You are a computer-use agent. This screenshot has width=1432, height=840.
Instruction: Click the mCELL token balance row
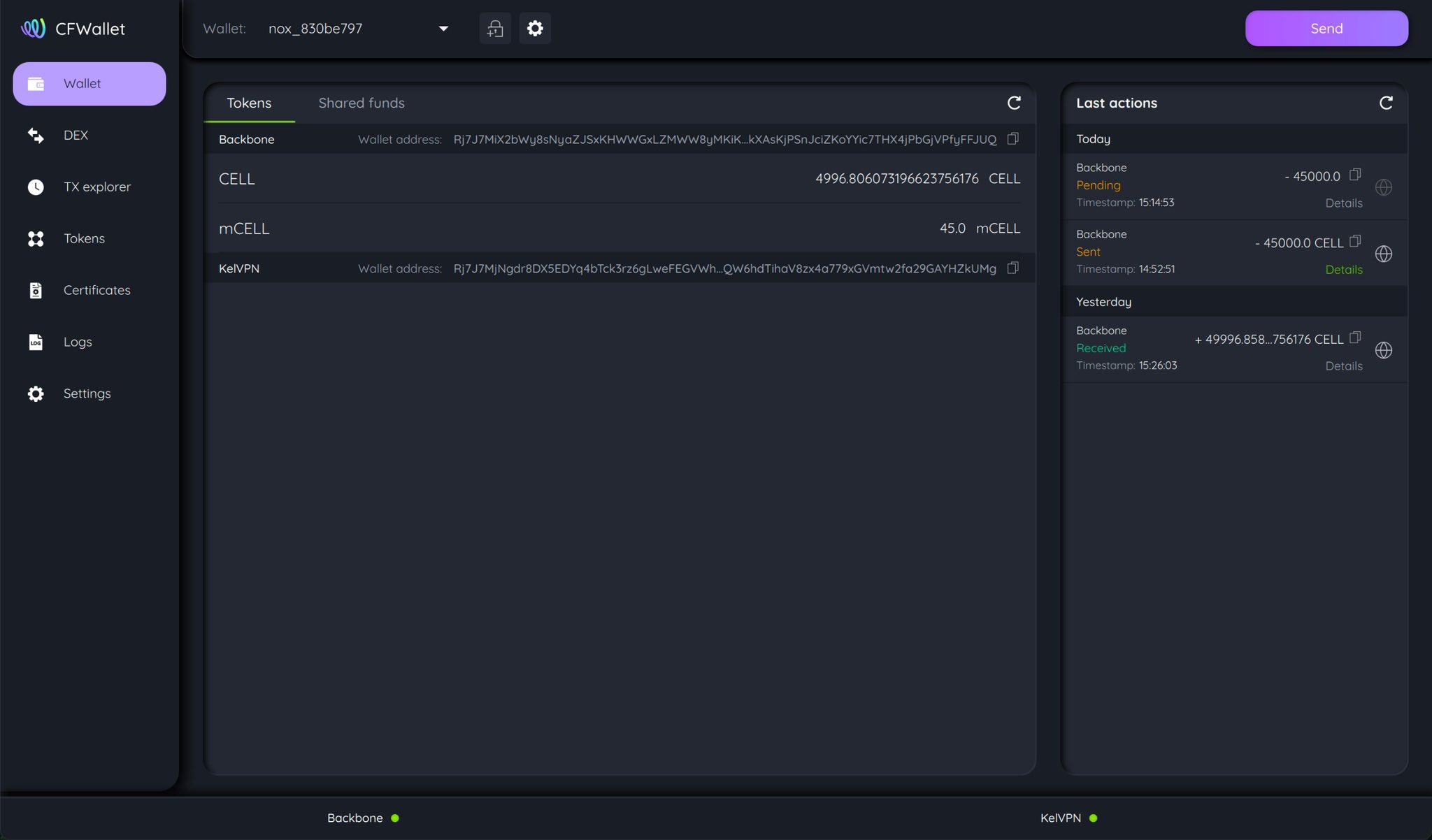tap(619, 229)
